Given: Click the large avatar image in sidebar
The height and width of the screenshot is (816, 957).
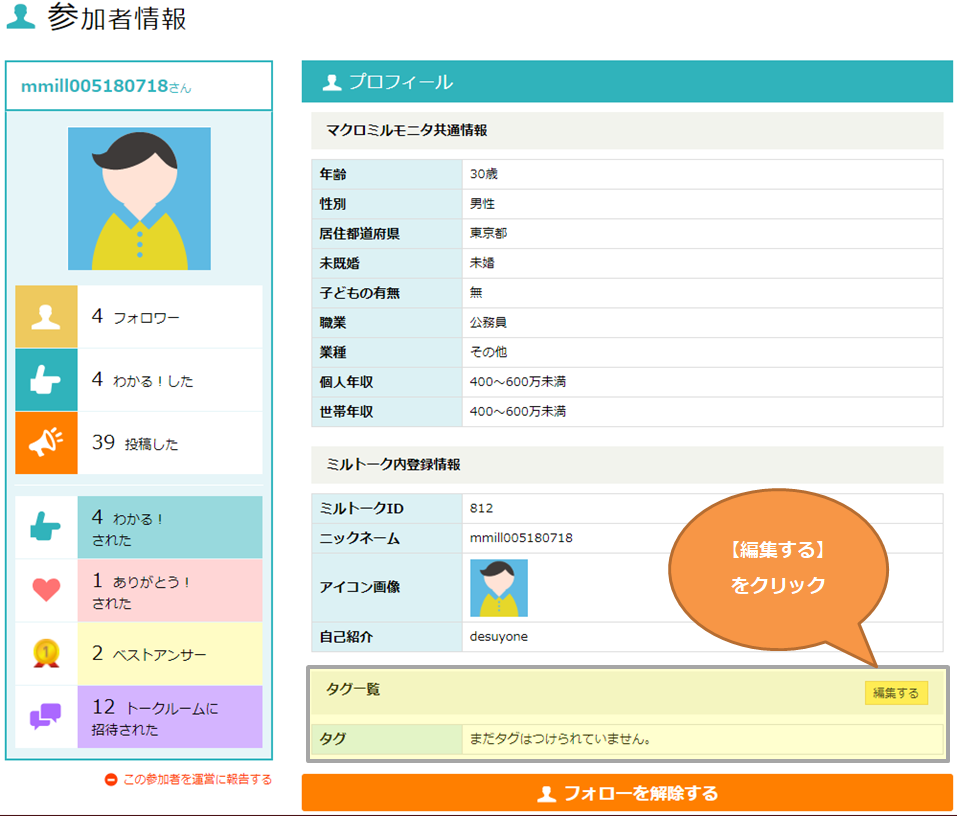Looking at the screenshot, I should point(139,199).
